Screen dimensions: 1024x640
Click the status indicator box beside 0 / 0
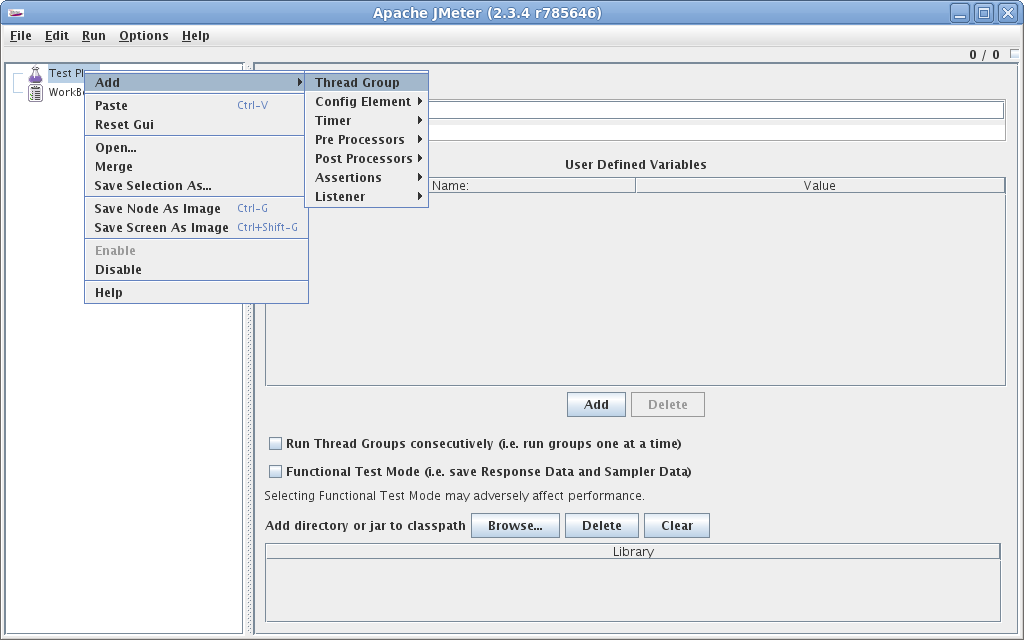1014,54
